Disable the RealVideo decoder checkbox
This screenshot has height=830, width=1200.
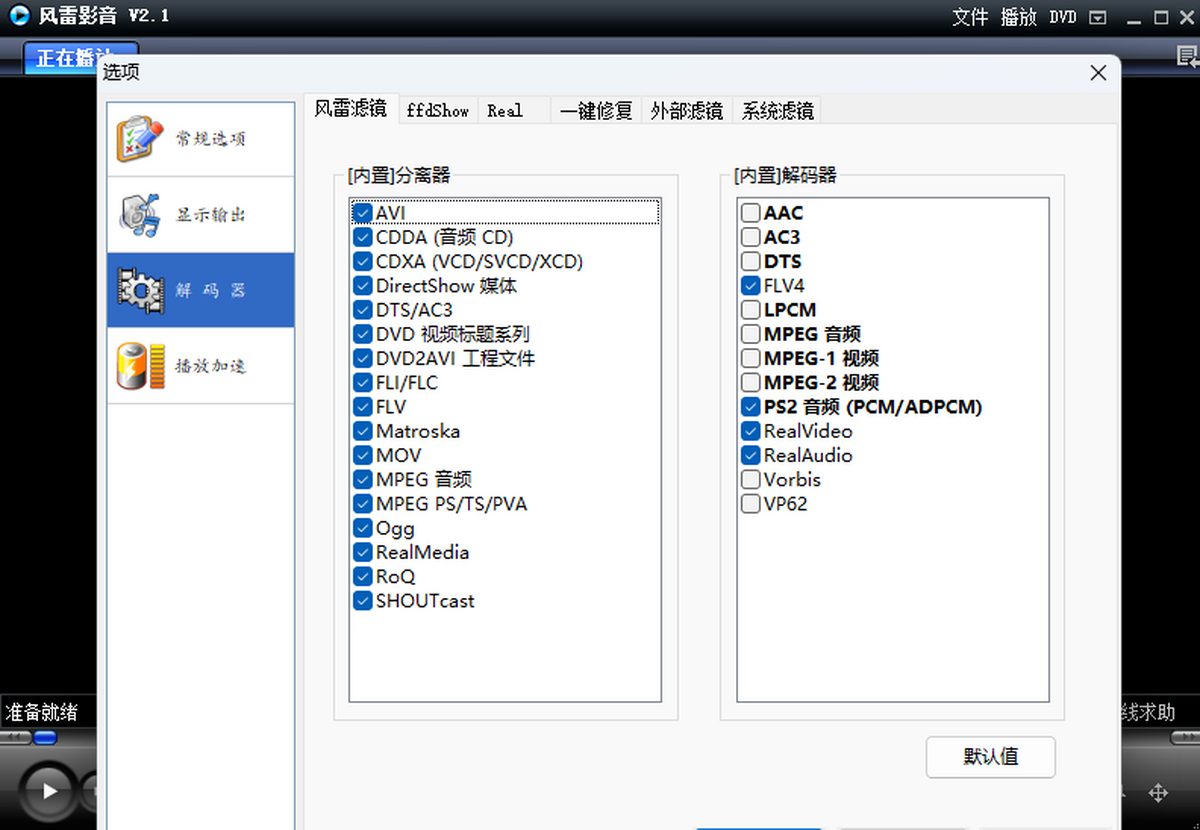(750, 431)
